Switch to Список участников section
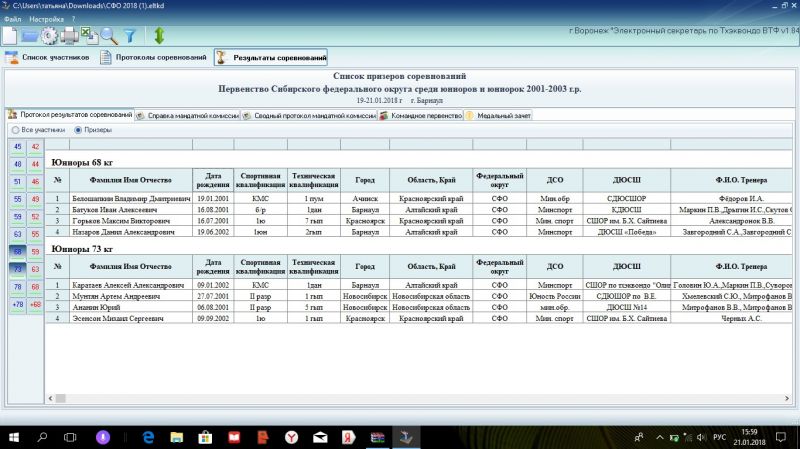The image size is (800, 449). coord(48,57)
